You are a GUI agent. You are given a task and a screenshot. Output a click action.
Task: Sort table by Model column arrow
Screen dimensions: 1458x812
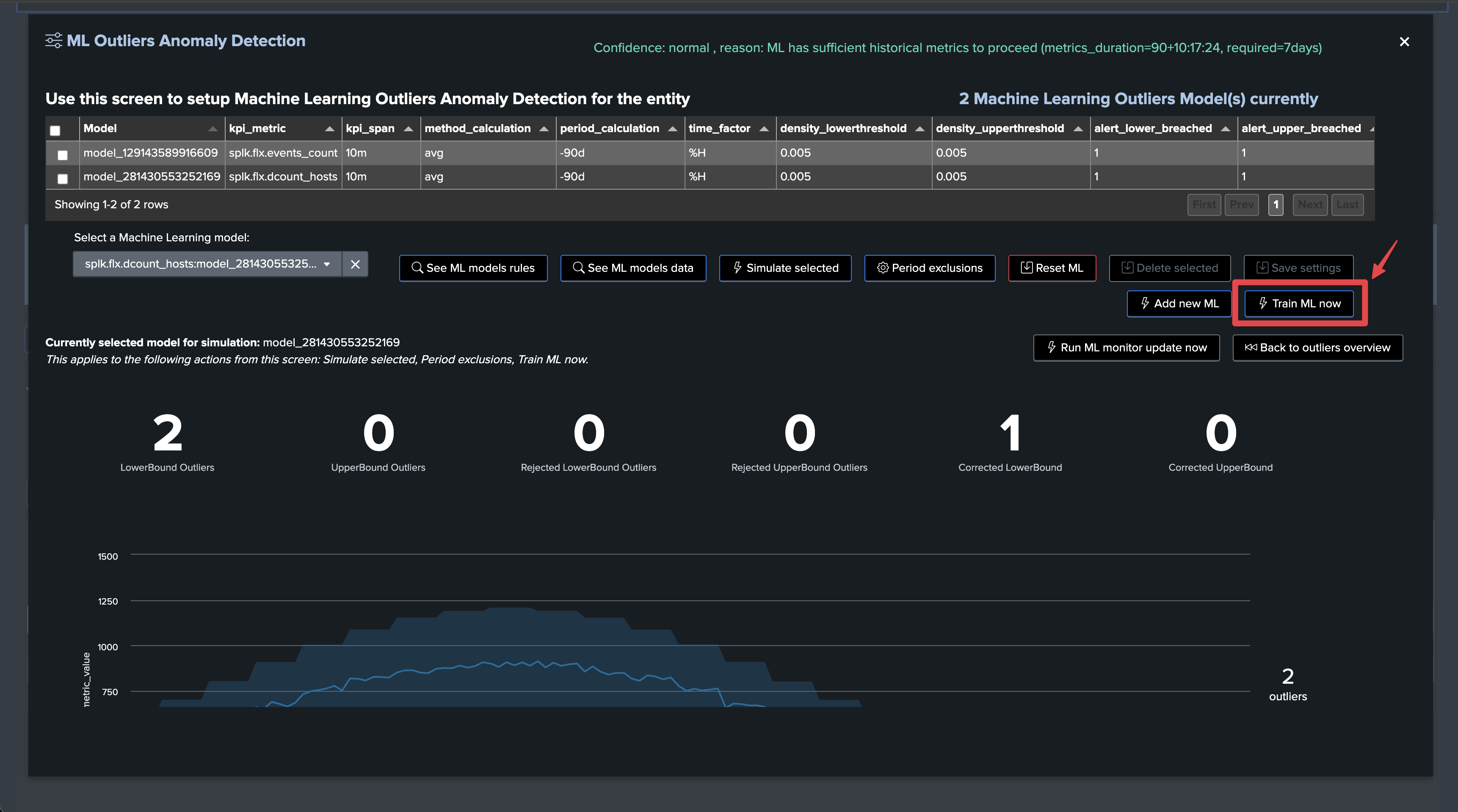click(x=213, y=129)
